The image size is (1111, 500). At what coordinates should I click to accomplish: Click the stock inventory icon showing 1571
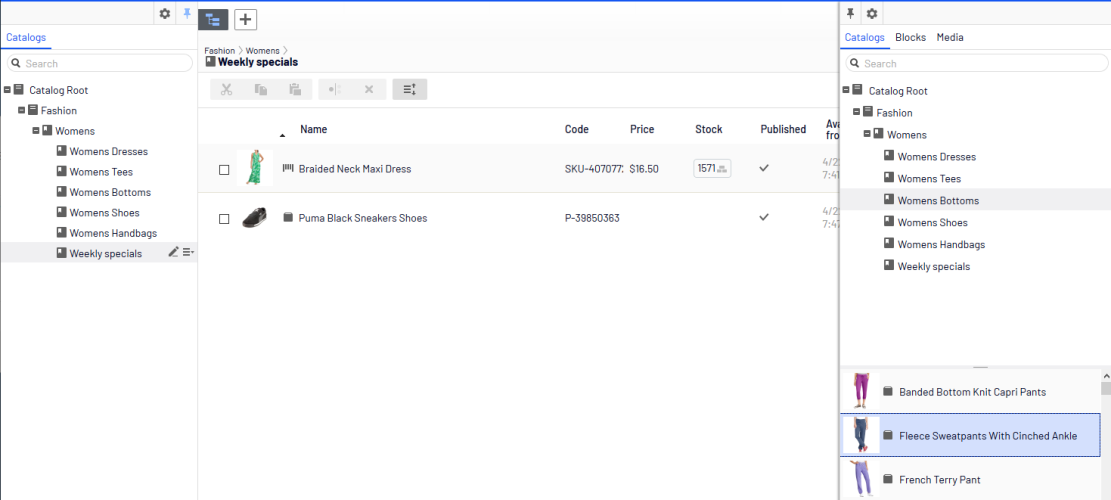[712, 169]
